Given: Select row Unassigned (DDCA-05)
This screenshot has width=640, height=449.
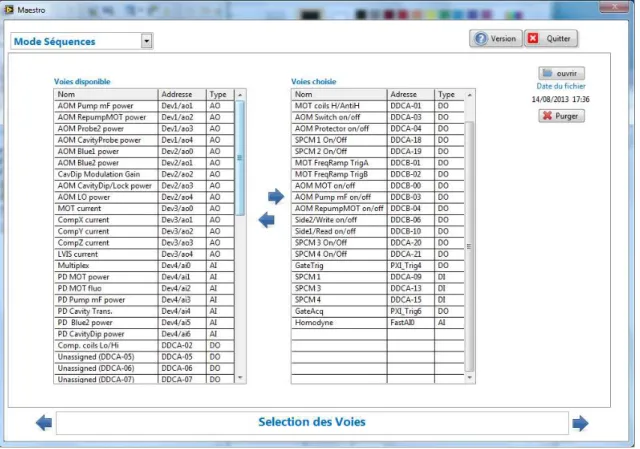Looking at the screenshot, I should click(144, 357).
